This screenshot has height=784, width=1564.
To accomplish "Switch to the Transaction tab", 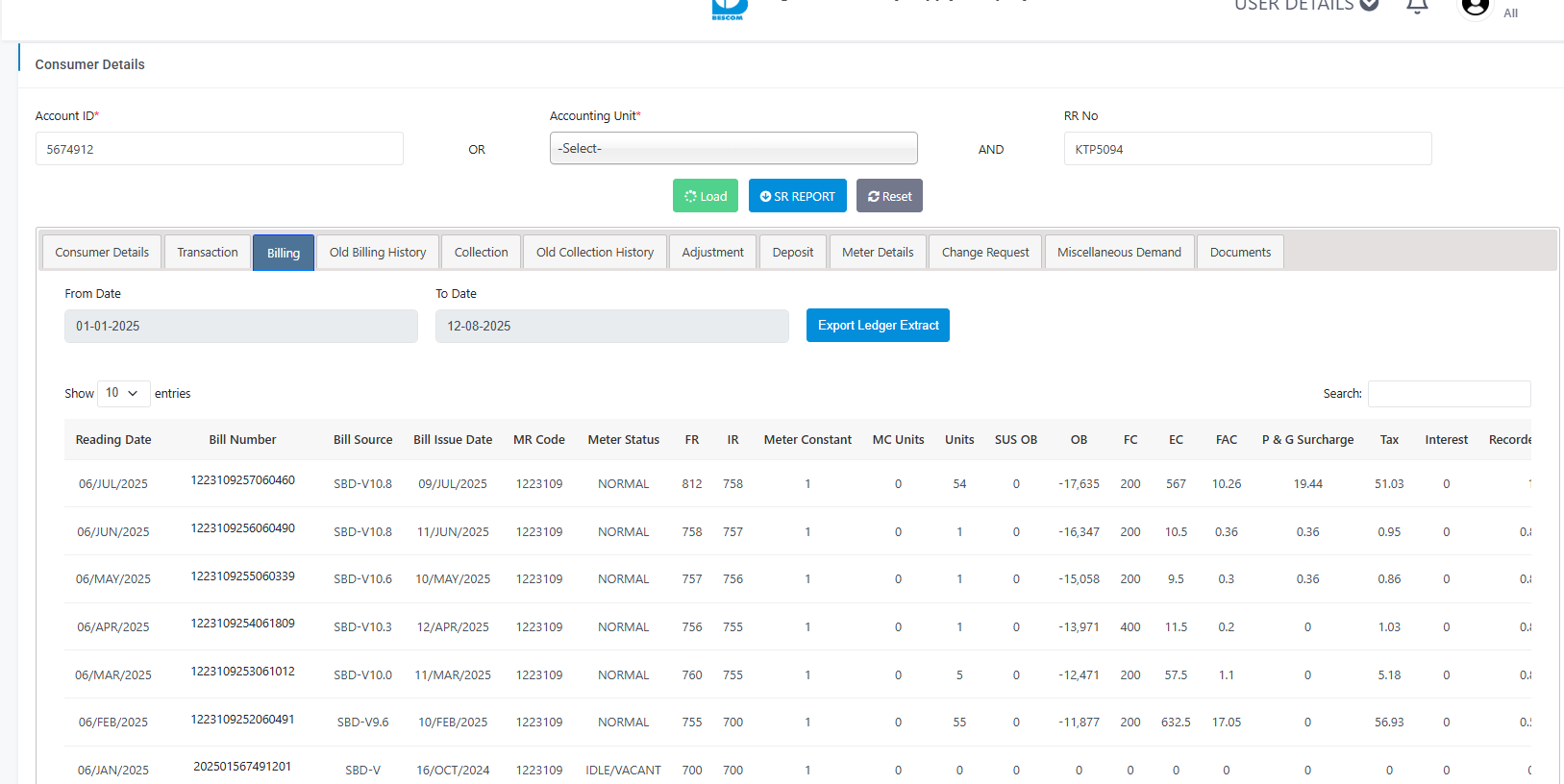I will (x=208, y=253).
